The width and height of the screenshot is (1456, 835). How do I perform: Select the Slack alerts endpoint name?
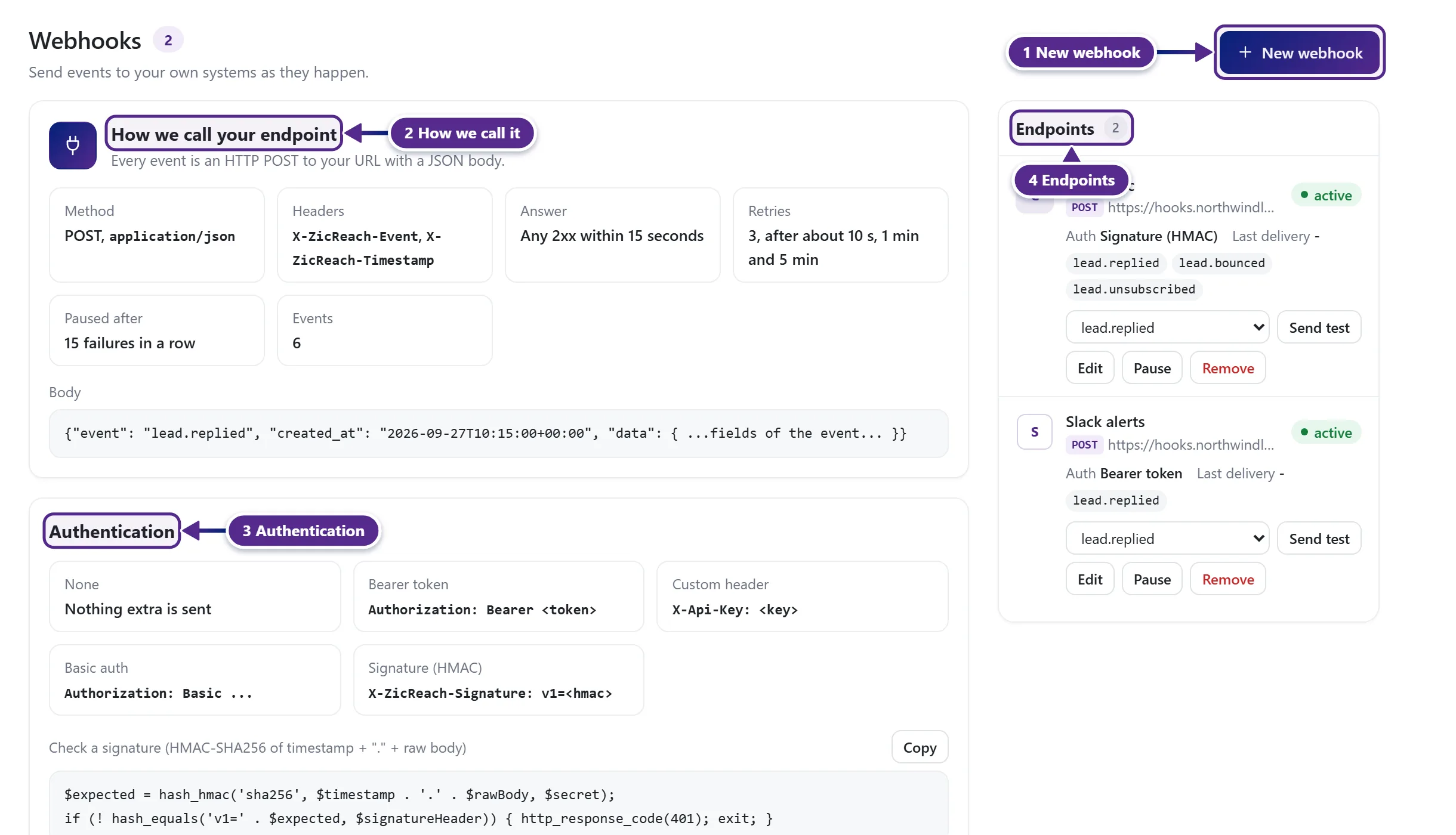point(1105,422)
